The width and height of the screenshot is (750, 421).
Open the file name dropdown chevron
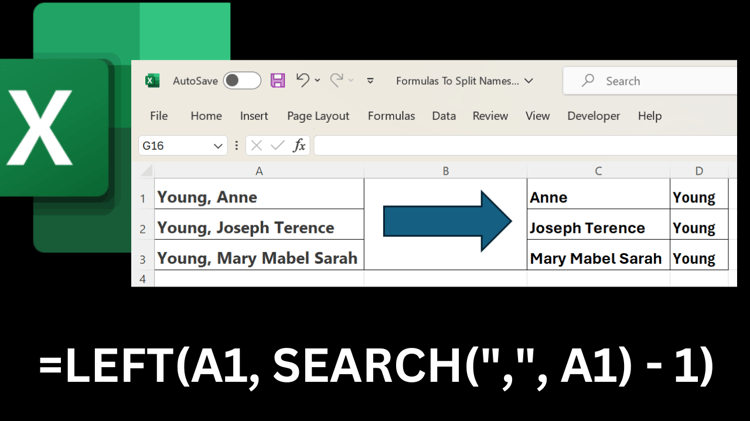tap(529, 81)
